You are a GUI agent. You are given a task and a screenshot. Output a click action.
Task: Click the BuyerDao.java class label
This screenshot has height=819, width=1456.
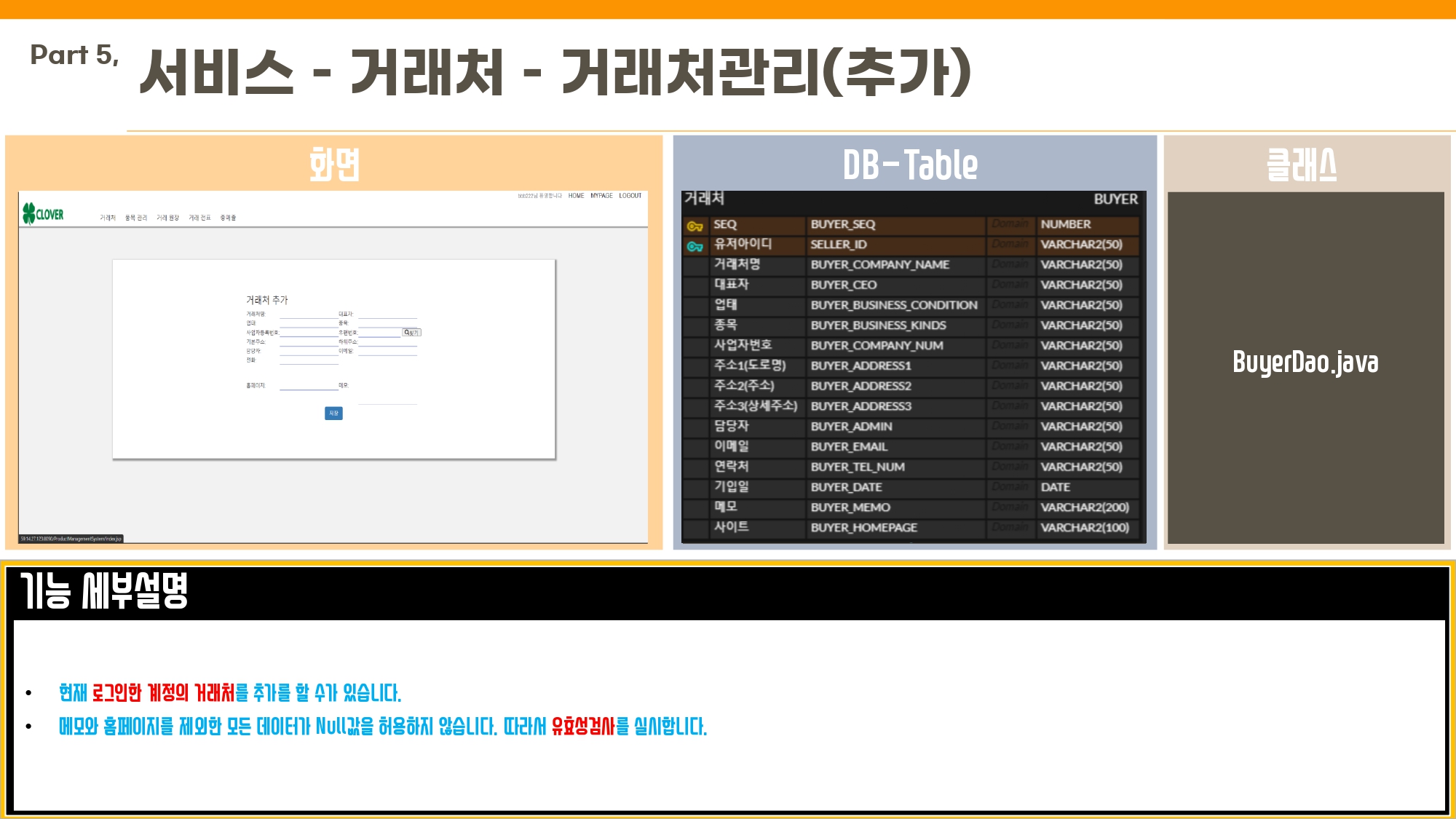coord(1305,362)
